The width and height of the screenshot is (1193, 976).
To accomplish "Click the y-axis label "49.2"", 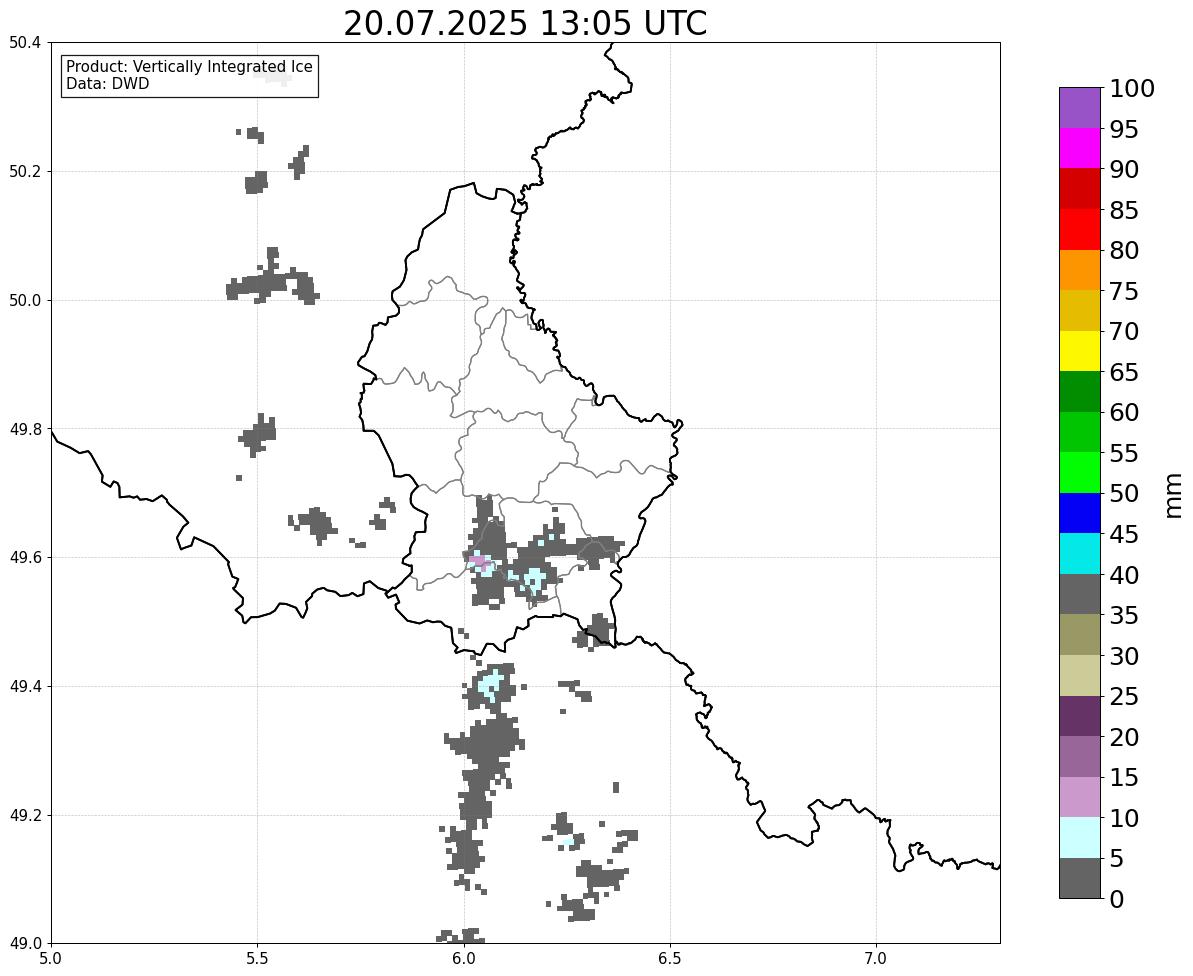I will point(24,815).
